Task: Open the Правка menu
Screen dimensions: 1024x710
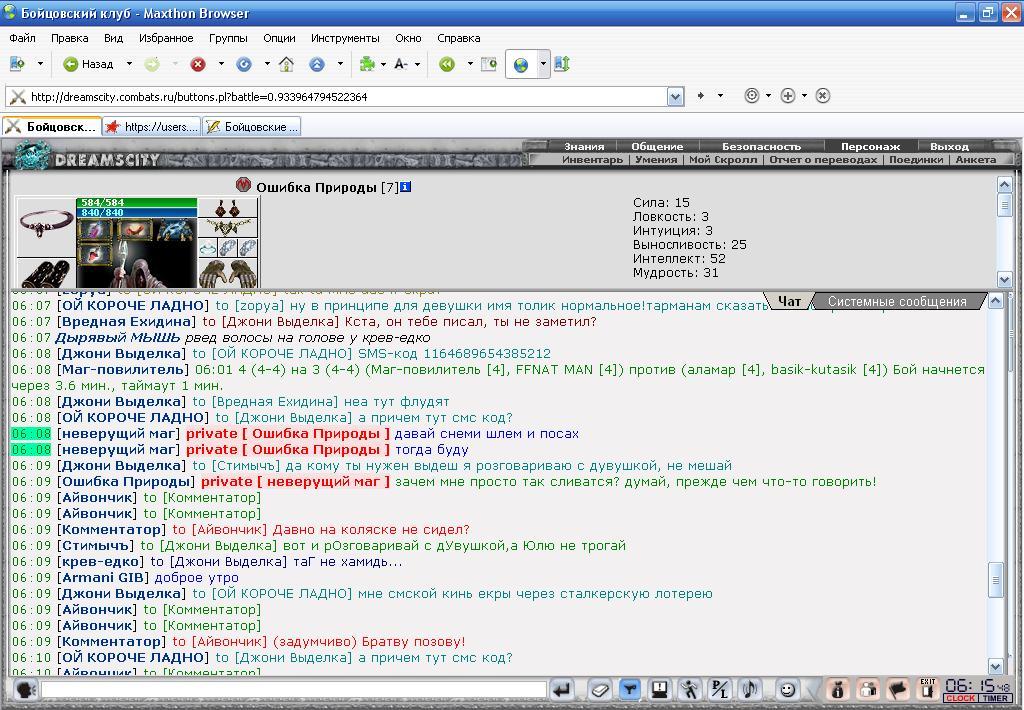Action: pos(69,38)
